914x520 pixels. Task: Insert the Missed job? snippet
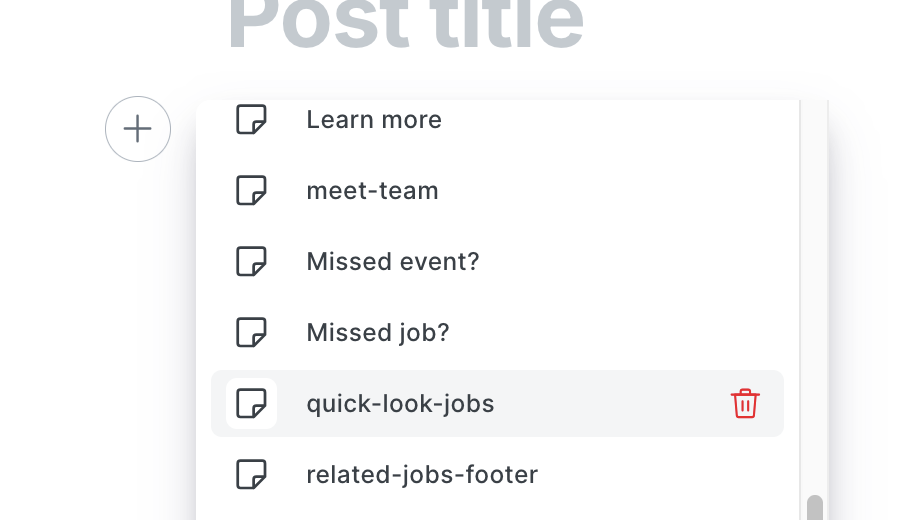click(378, 332)
